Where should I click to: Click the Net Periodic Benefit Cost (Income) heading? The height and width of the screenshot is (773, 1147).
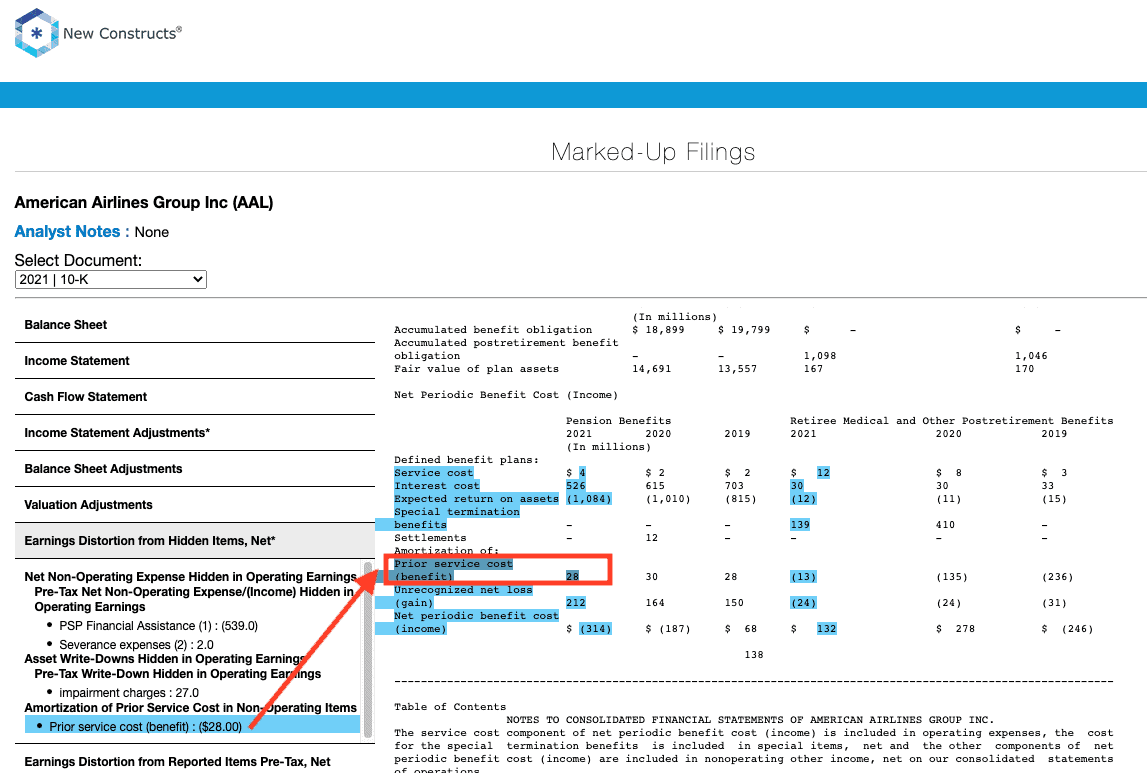[x=506, y=395]
